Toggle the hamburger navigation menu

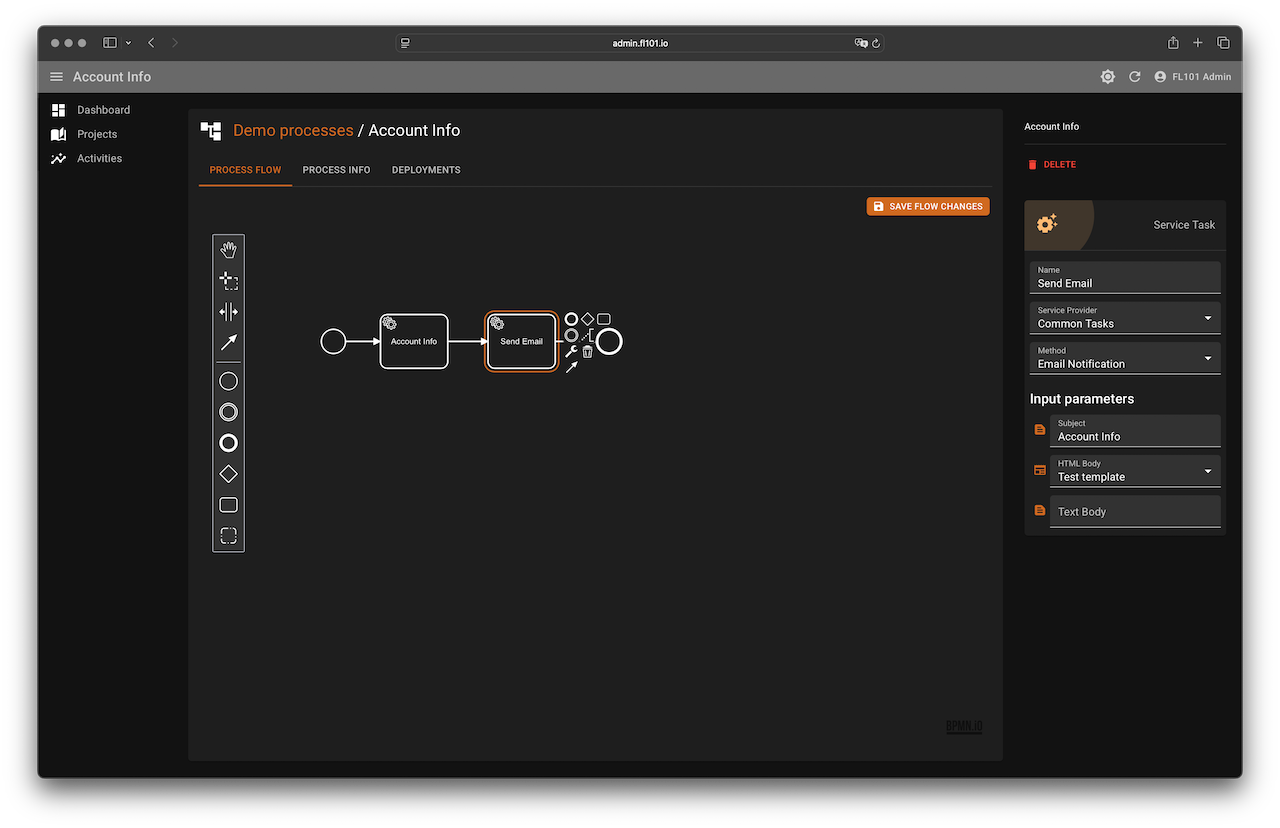click(56, 77)
